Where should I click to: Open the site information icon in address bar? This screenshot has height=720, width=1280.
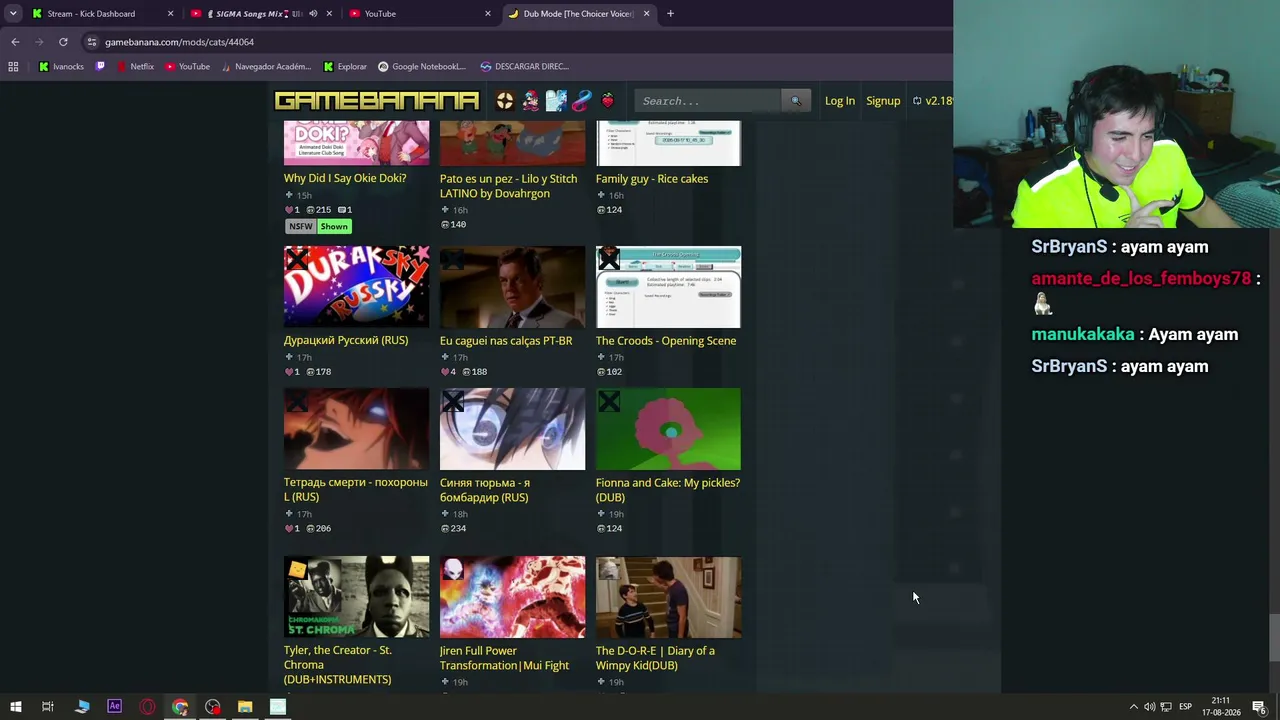coord(92,42)
